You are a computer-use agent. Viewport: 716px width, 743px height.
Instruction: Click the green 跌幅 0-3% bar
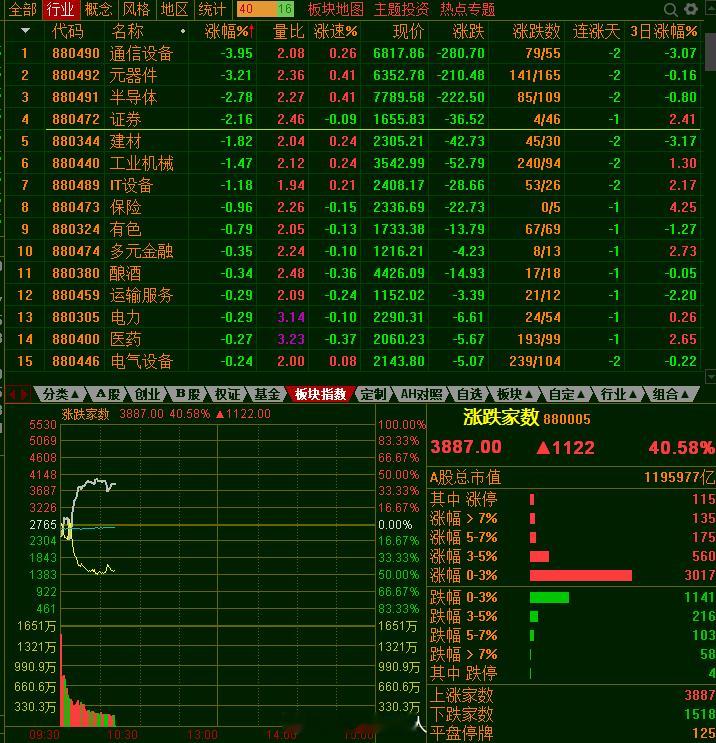549,598
